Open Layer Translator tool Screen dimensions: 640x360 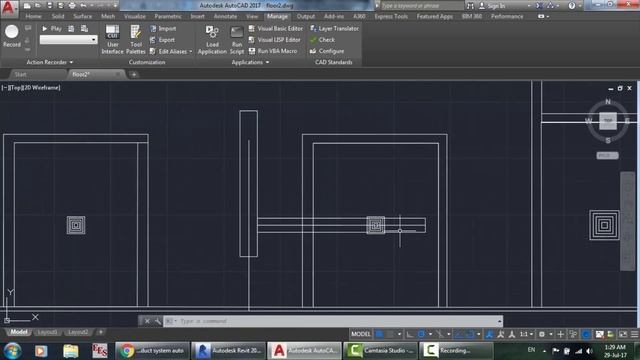pos(334,29)
